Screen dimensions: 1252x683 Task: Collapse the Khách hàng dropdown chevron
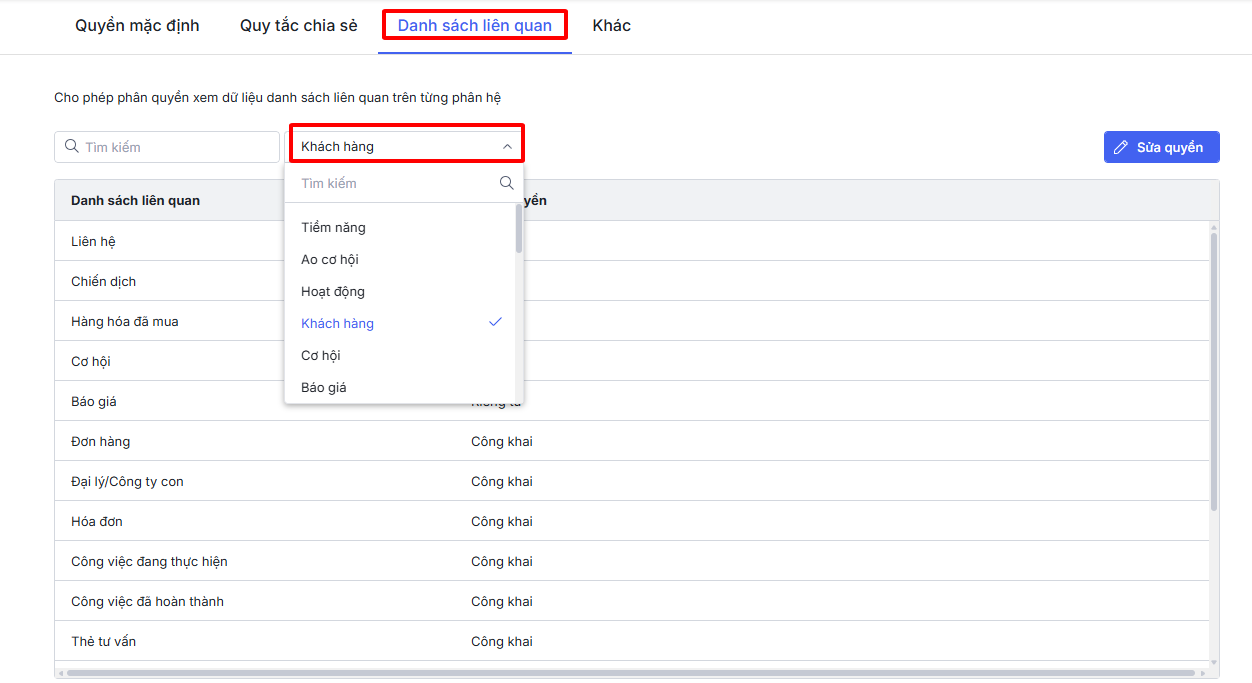pos(507,147)
